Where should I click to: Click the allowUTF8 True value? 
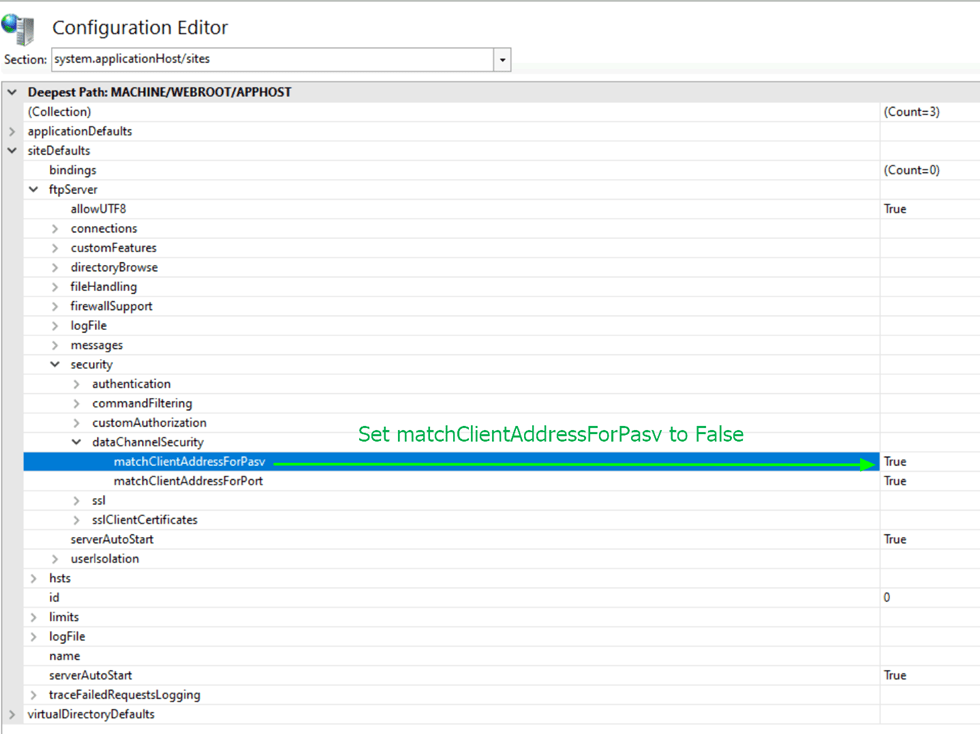(x=895, y=209)
